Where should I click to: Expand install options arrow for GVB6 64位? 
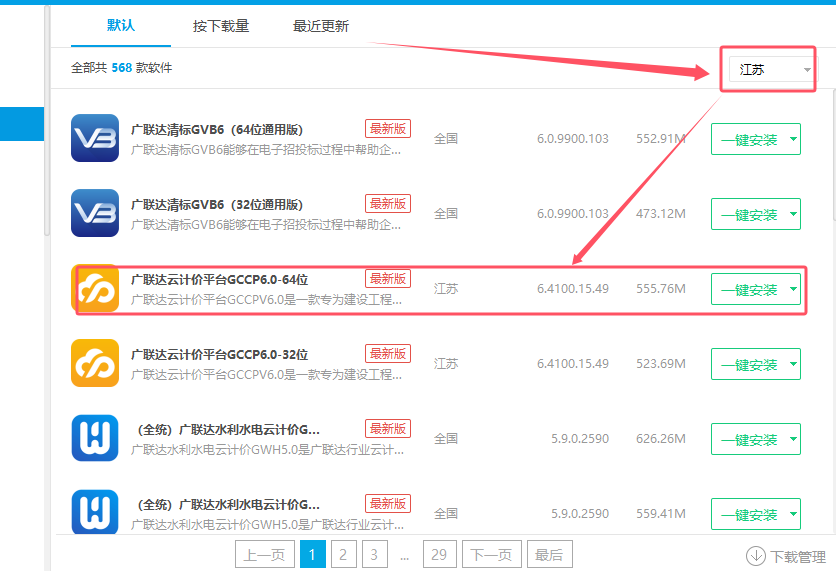coord(793,140)
